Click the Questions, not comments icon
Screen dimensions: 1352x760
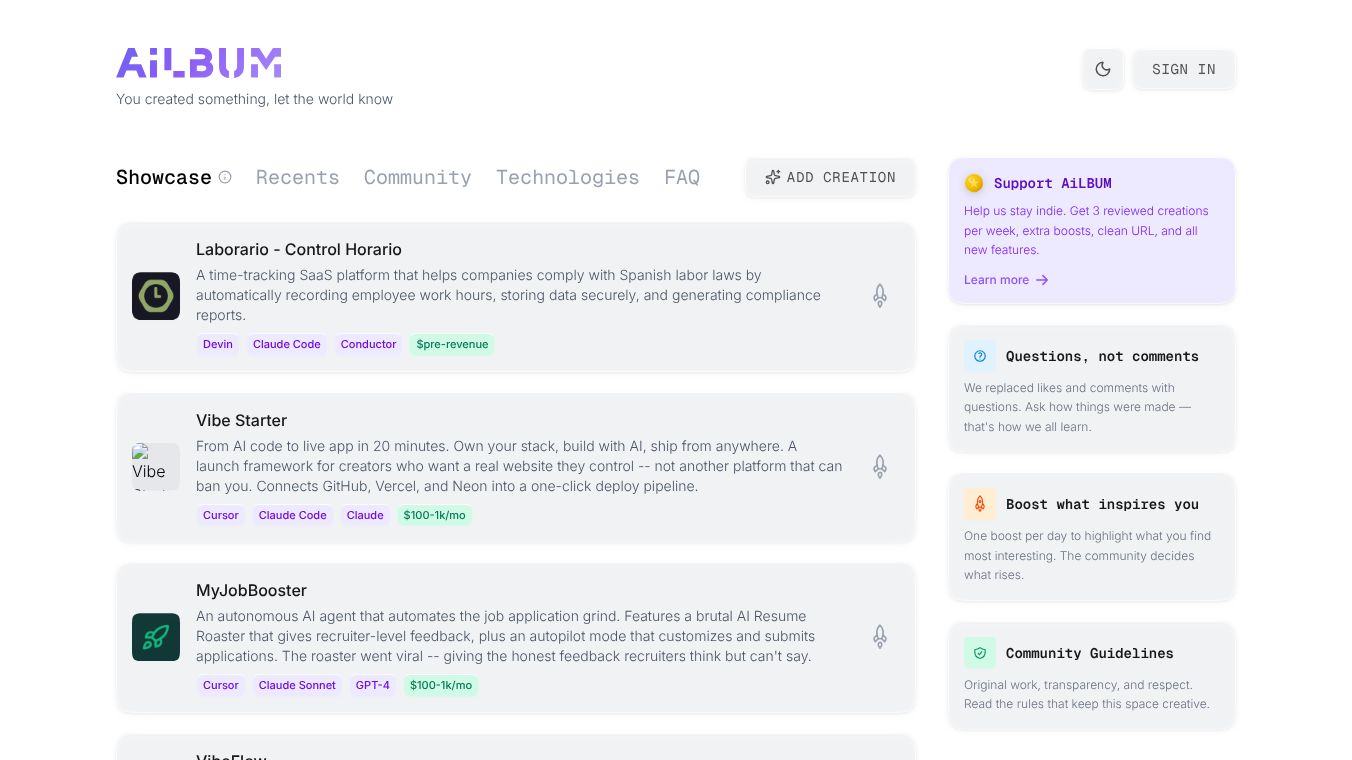[979, 356]
